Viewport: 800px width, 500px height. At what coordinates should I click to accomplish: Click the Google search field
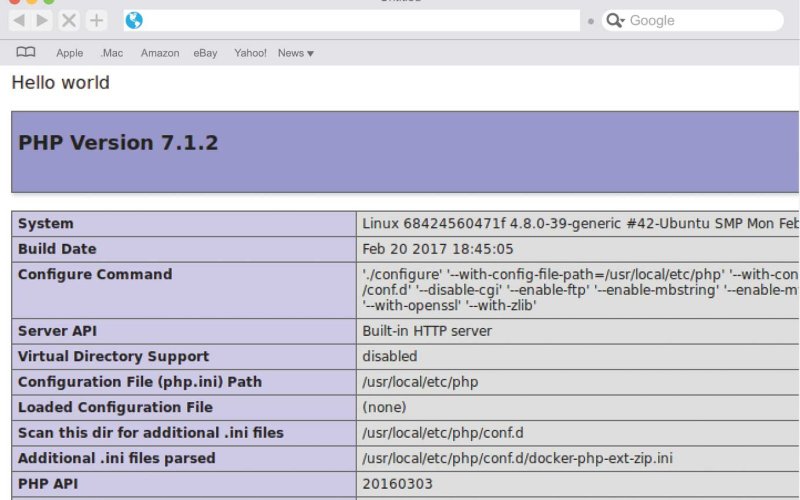coord(693,20)
